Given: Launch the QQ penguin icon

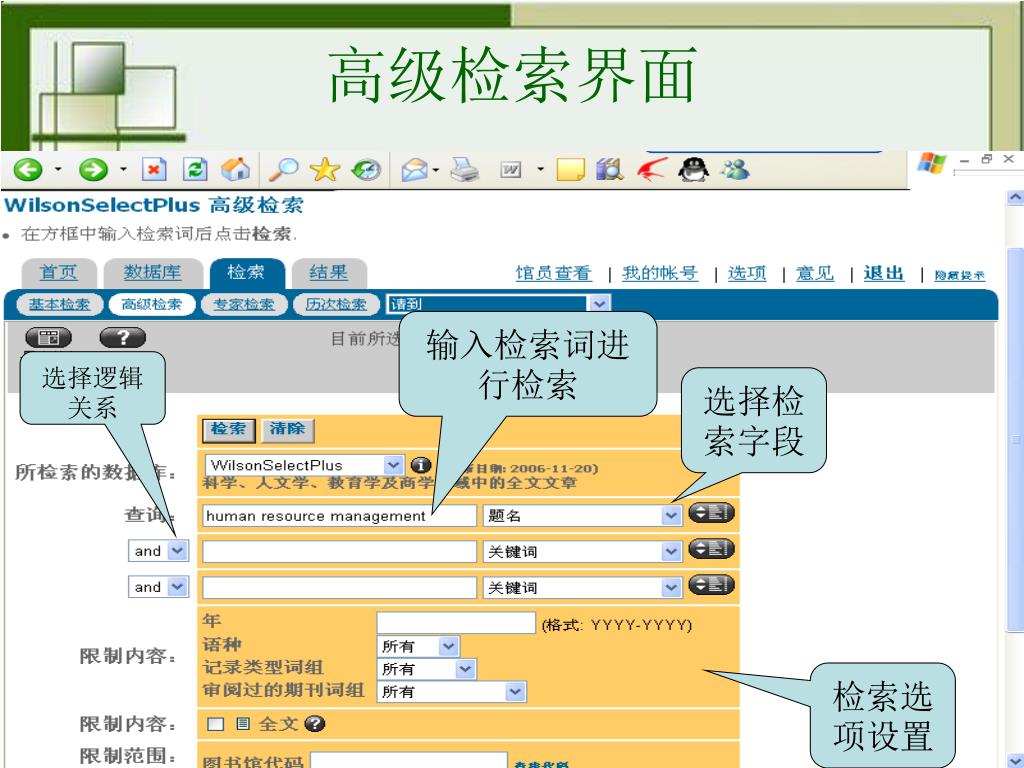Looking at the screenshot, I should (x=693, y=170).
